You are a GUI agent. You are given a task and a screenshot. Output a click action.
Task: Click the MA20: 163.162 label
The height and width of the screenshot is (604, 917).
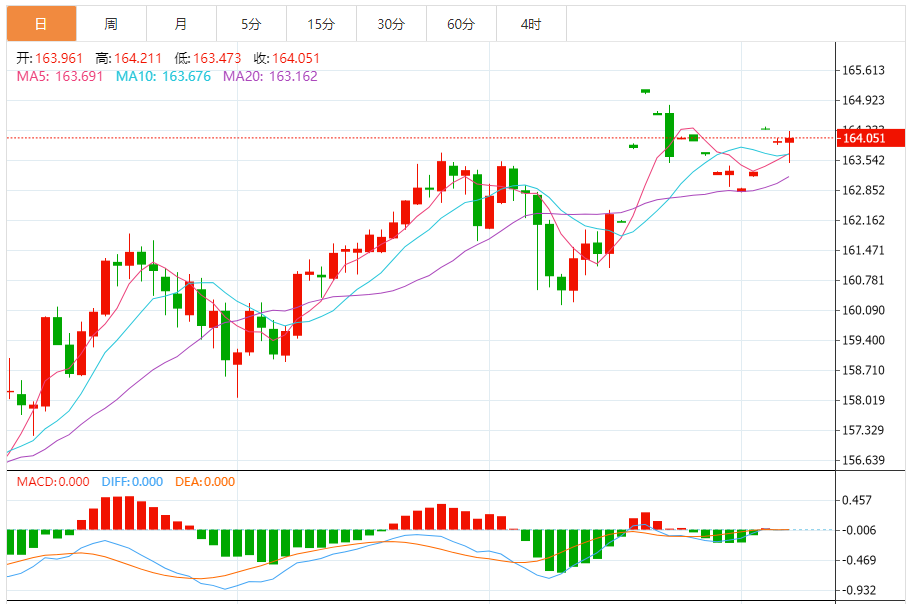point(270,77)
